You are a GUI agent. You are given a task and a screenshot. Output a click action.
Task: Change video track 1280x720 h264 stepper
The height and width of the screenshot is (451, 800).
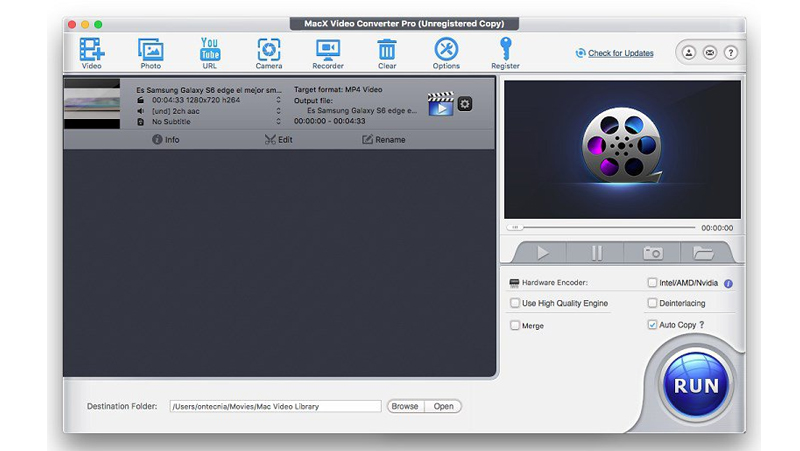pos(279,100)
